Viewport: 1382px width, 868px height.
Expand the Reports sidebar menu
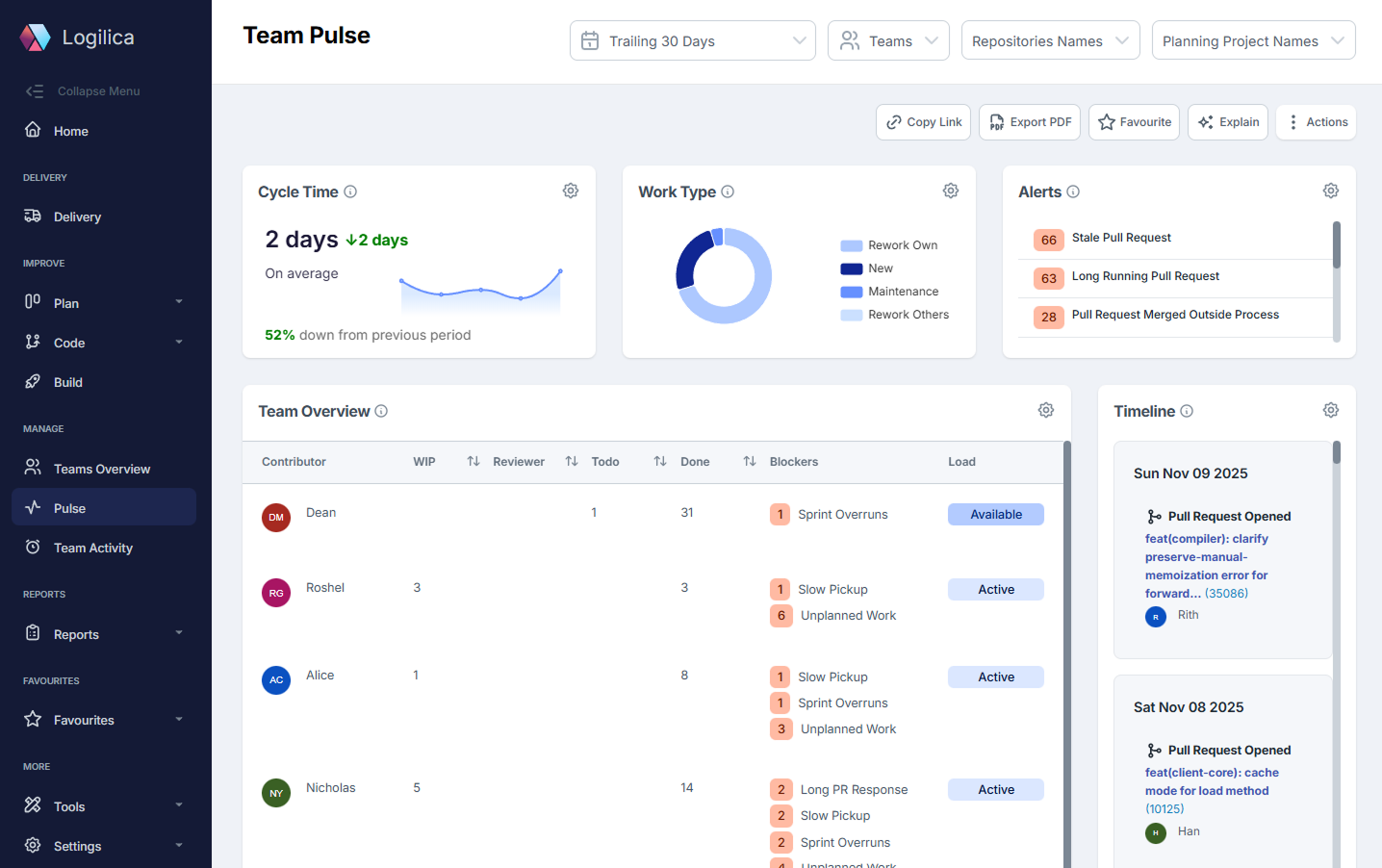pos(104,634)
